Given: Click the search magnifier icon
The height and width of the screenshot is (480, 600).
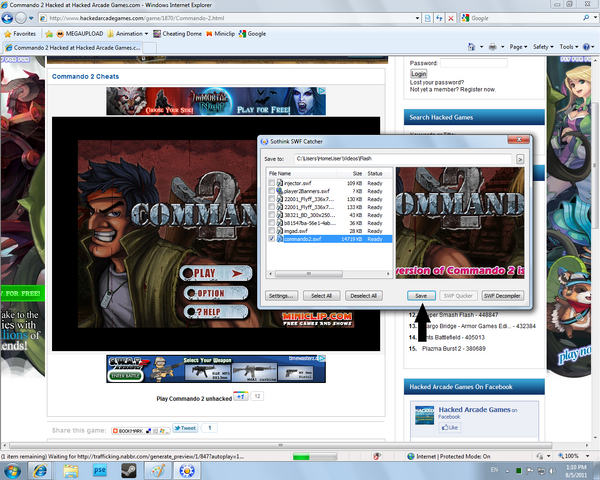Looking at the screenshot, I should point(586,18).
